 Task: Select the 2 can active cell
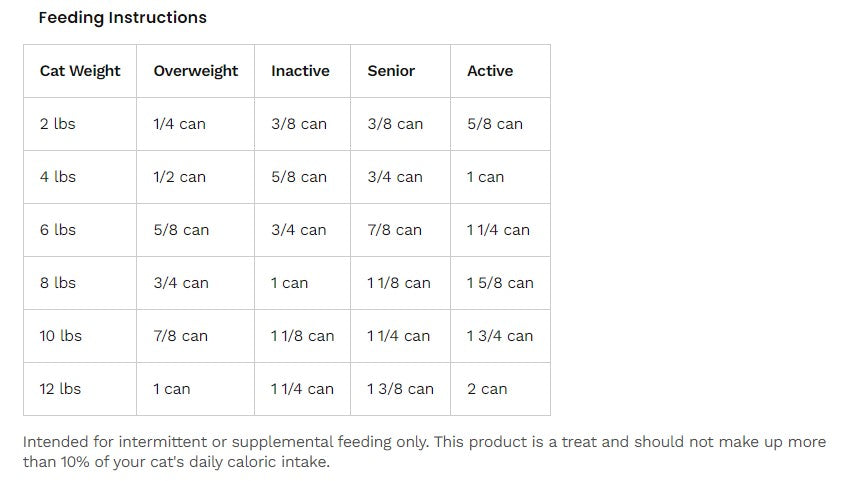(487, 388)
